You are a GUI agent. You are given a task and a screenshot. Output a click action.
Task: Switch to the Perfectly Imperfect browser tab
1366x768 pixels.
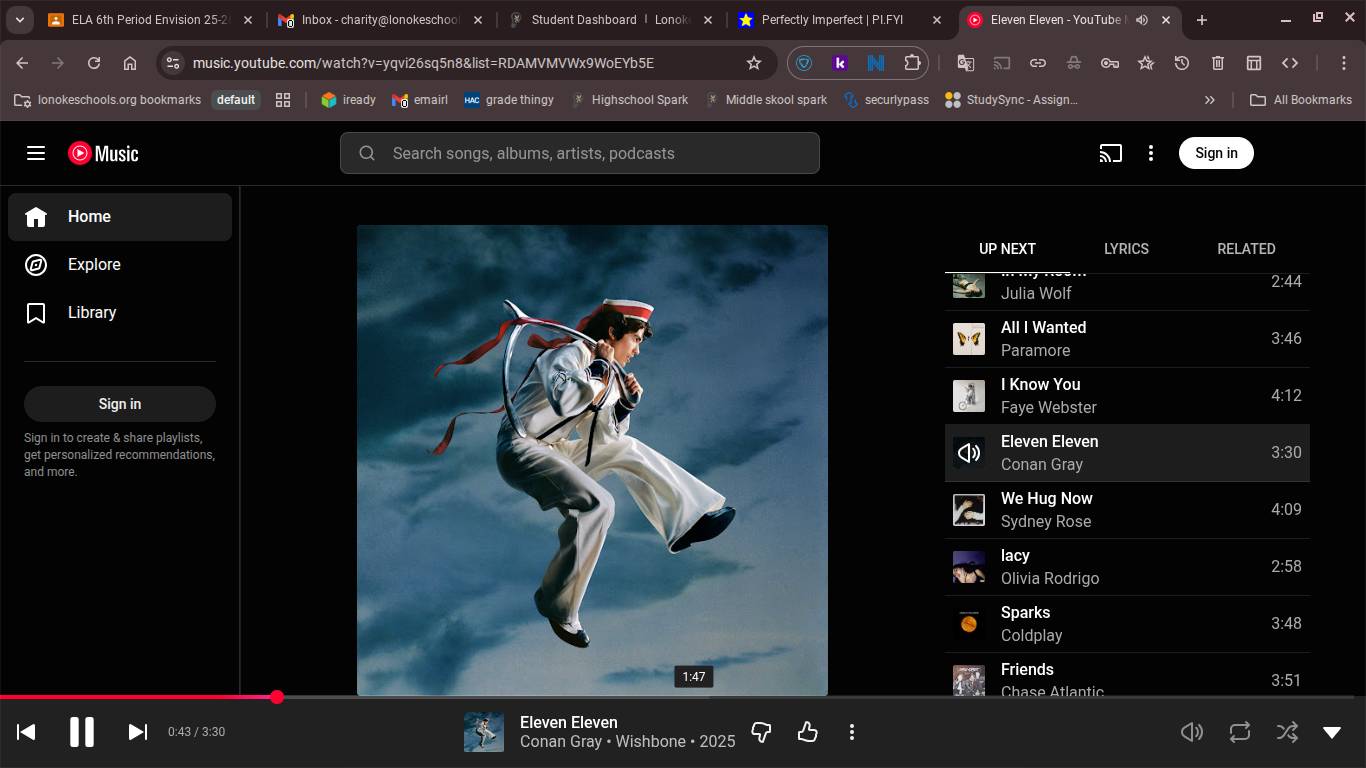841,20
